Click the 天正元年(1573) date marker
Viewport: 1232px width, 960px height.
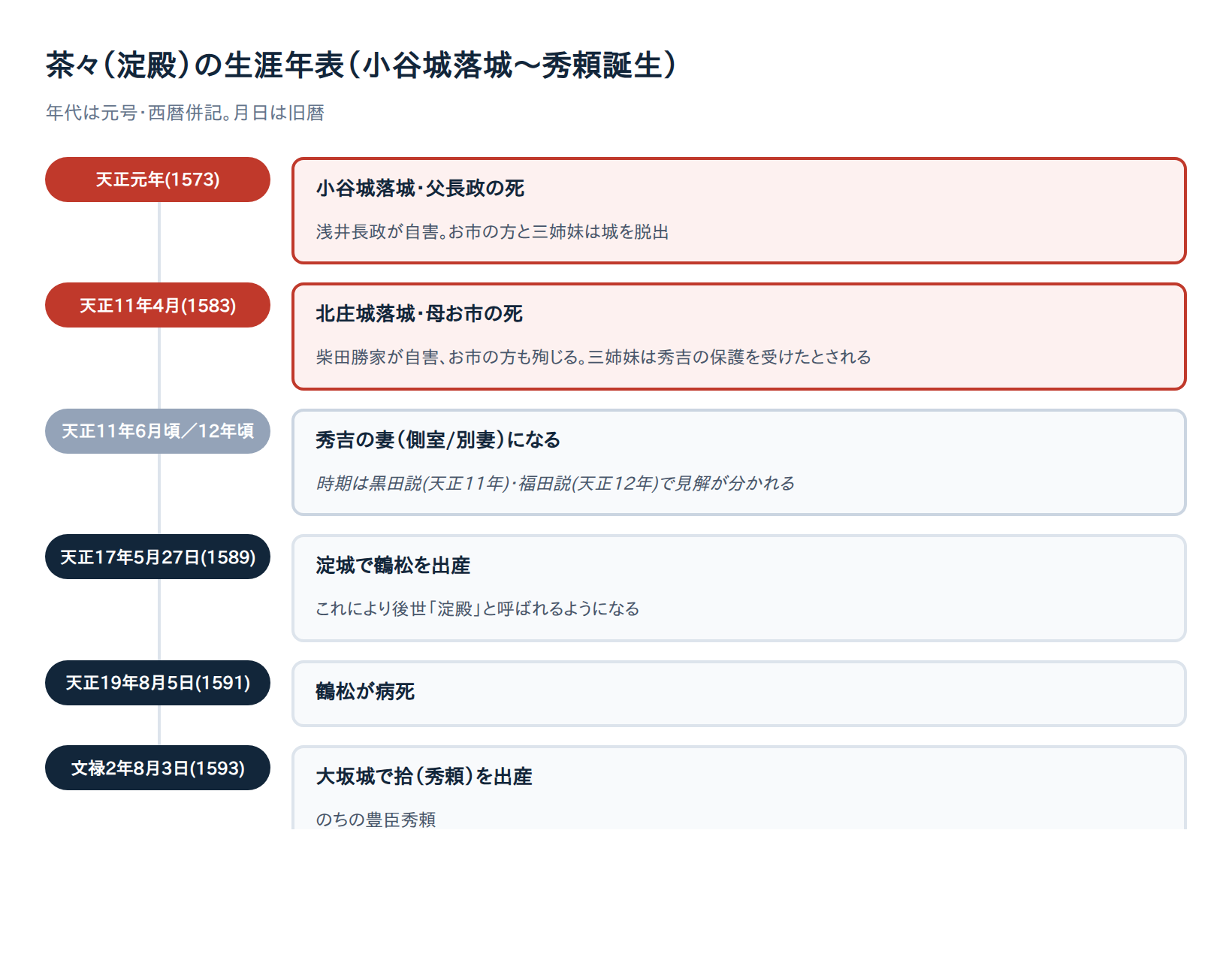pyautogui.click(x=158, y=180)
